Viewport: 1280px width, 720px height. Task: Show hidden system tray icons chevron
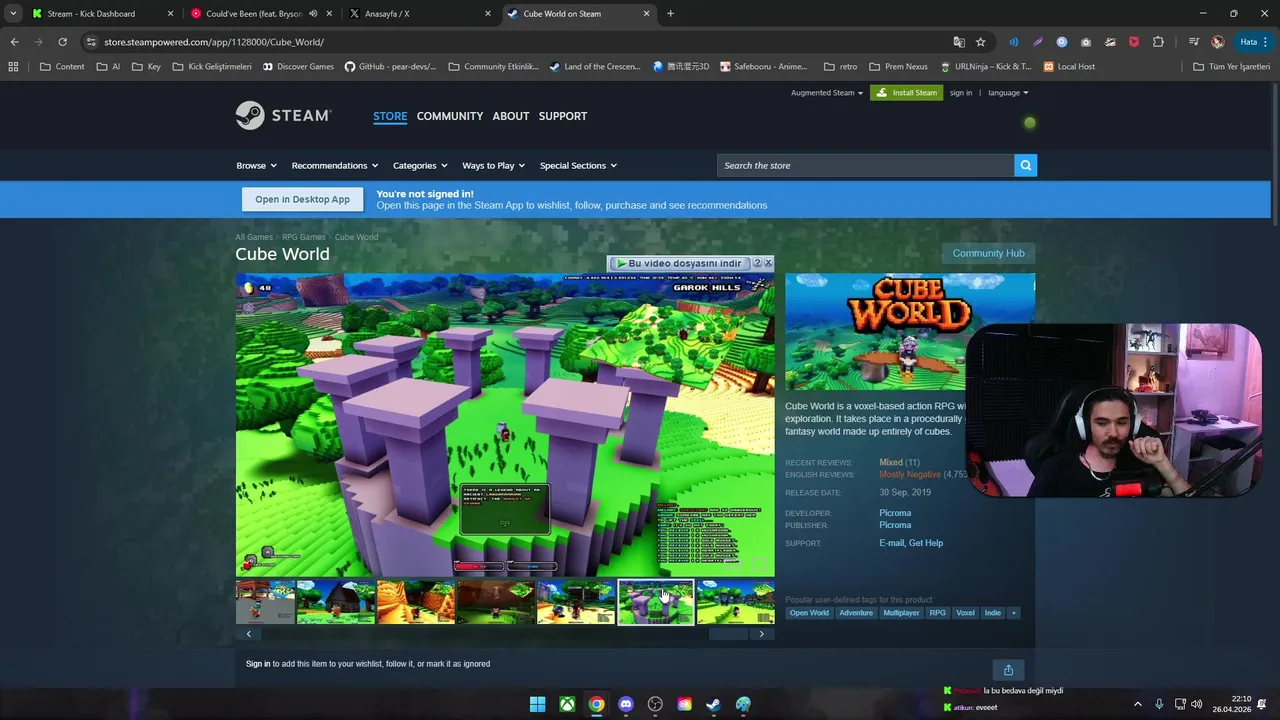click(1137, 704)
